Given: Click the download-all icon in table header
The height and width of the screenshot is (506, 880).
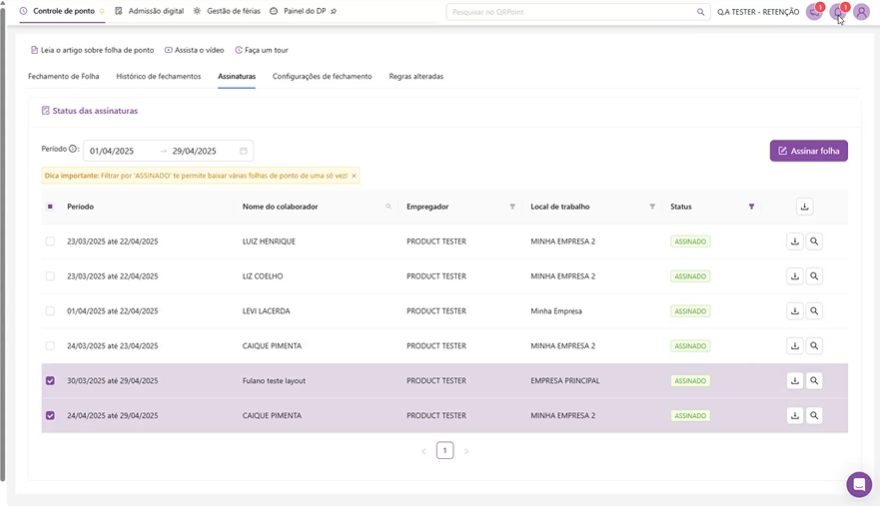Looking at the screenshot, I should (x=805, y=206).
